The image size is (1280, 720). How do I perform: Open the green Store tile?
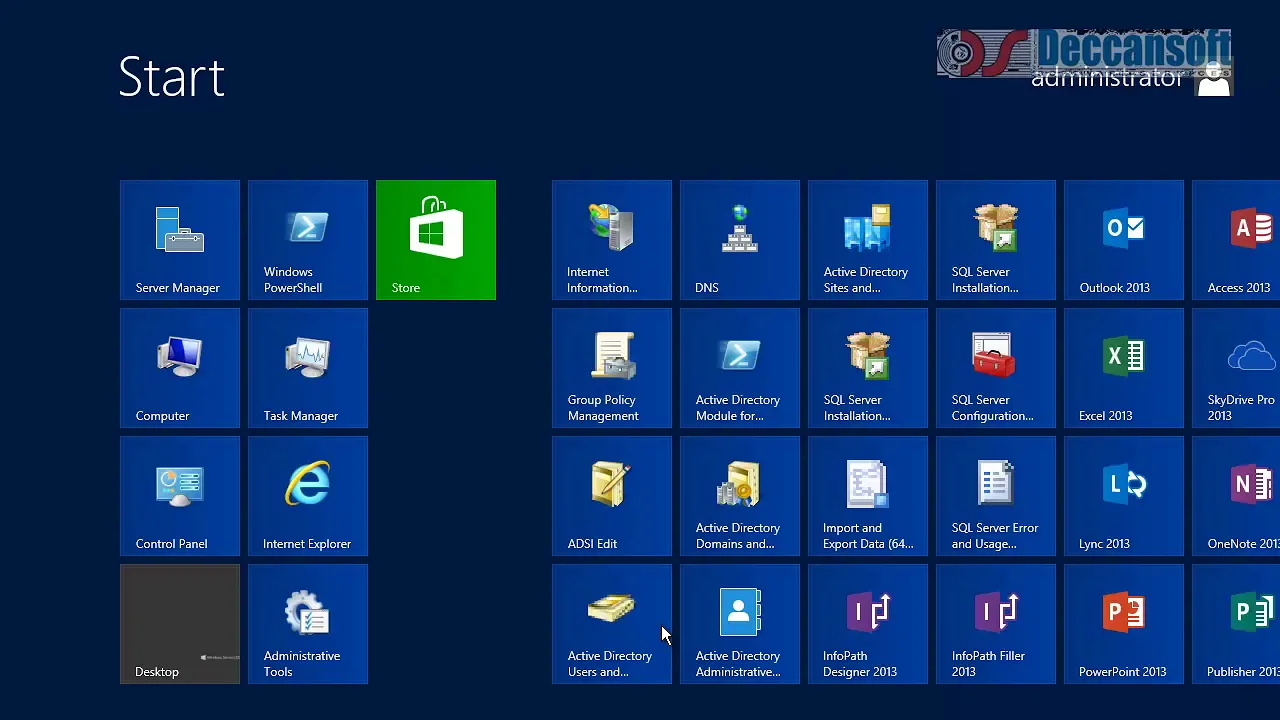pos(436,240)
